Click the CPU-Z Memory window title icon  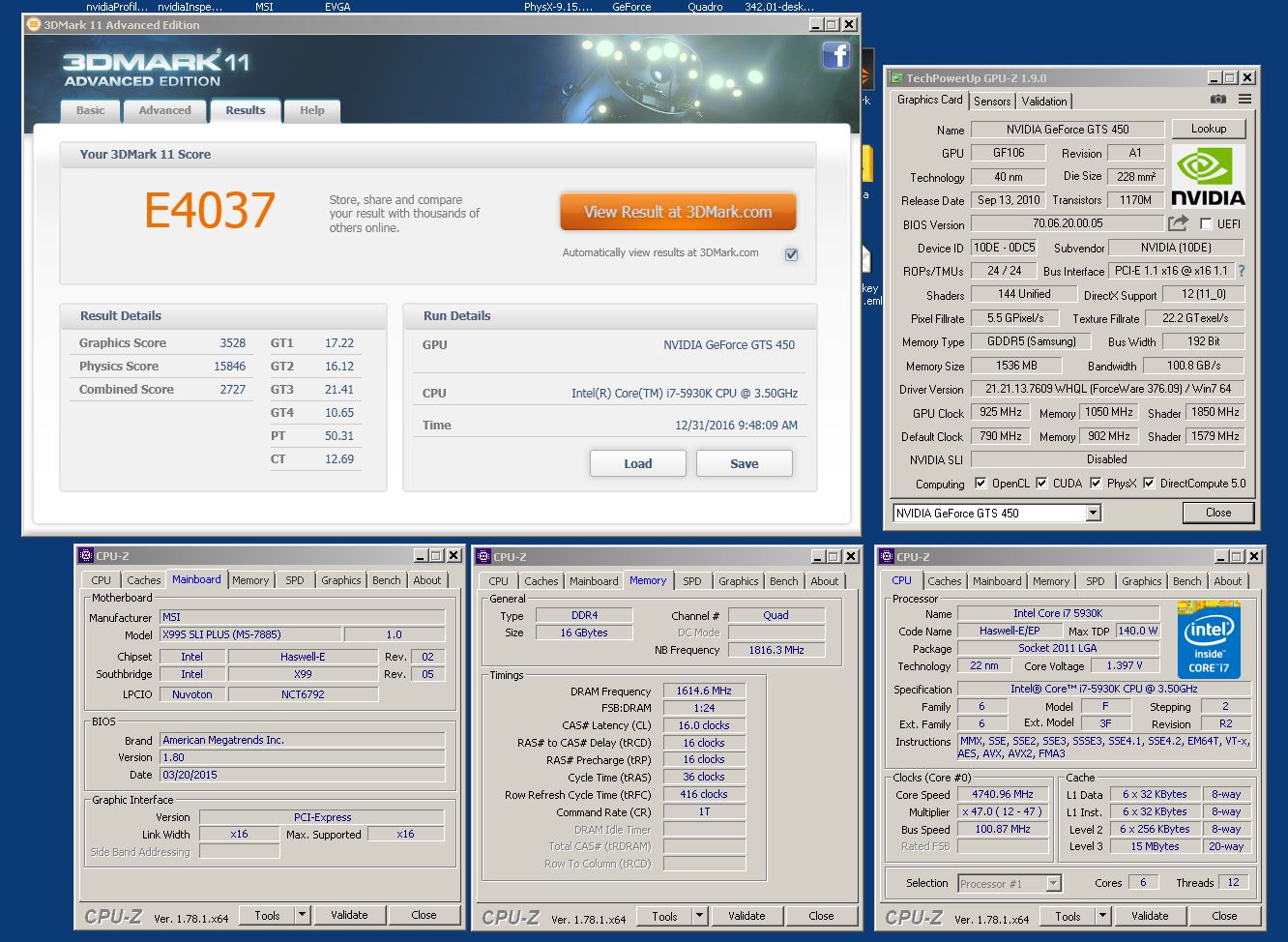pos(483,556)
